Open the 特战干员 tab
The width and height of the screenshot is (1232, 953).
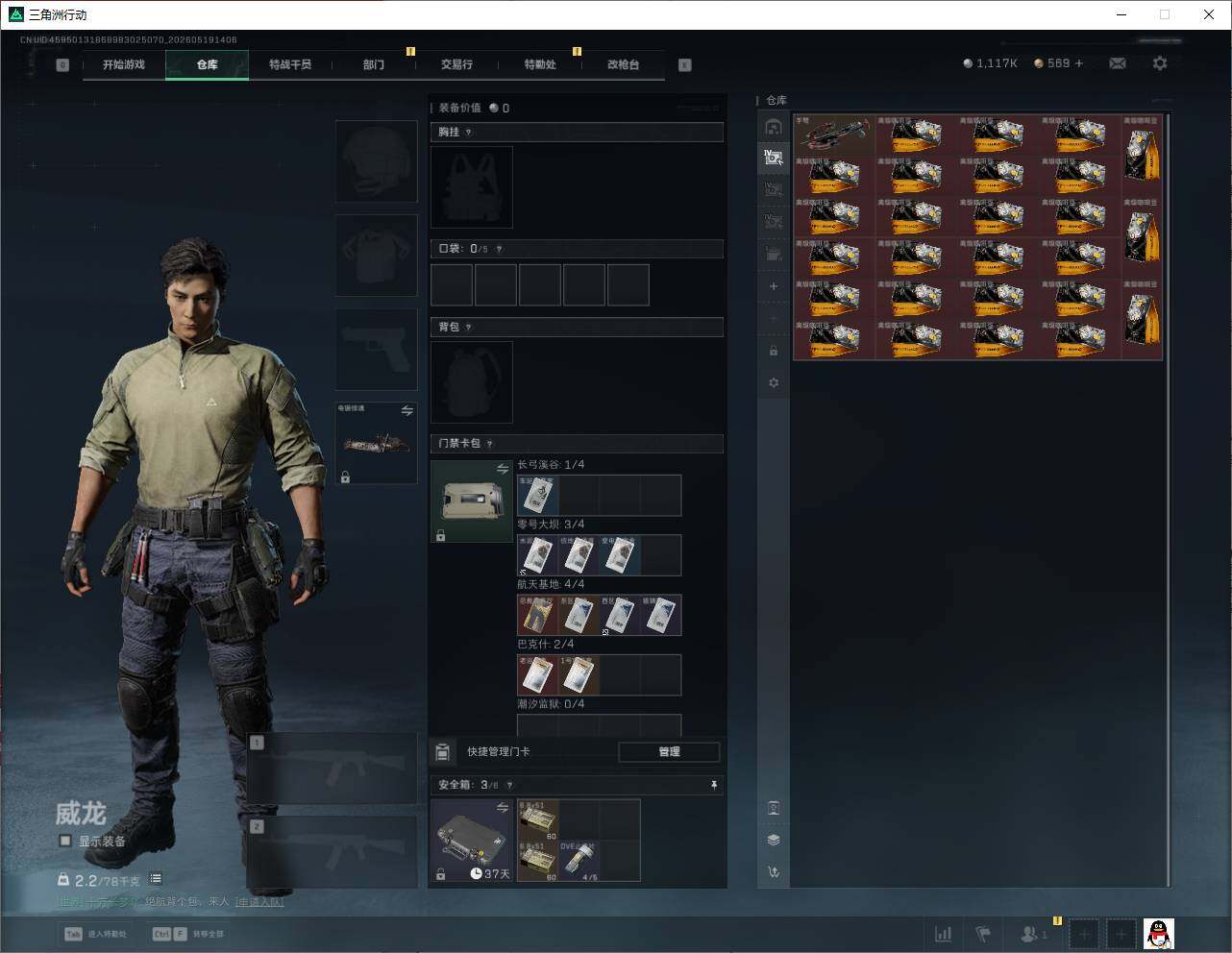pos(290,64)
